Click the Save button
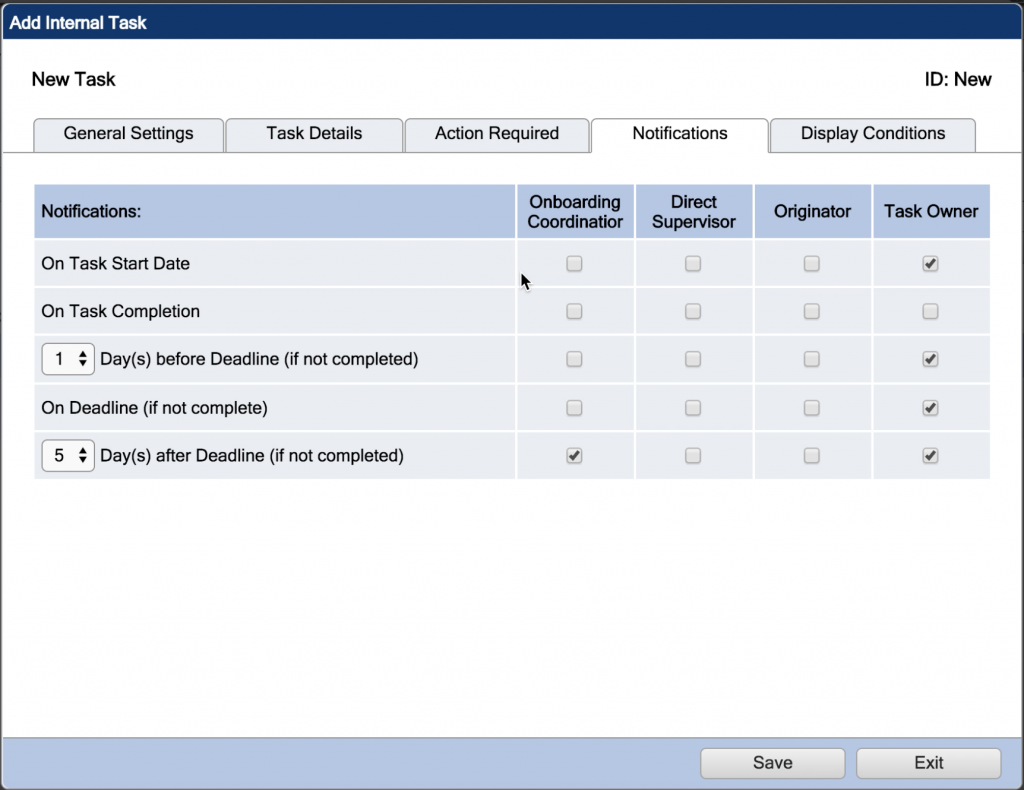1024x790 pixels. coord(771,762)
